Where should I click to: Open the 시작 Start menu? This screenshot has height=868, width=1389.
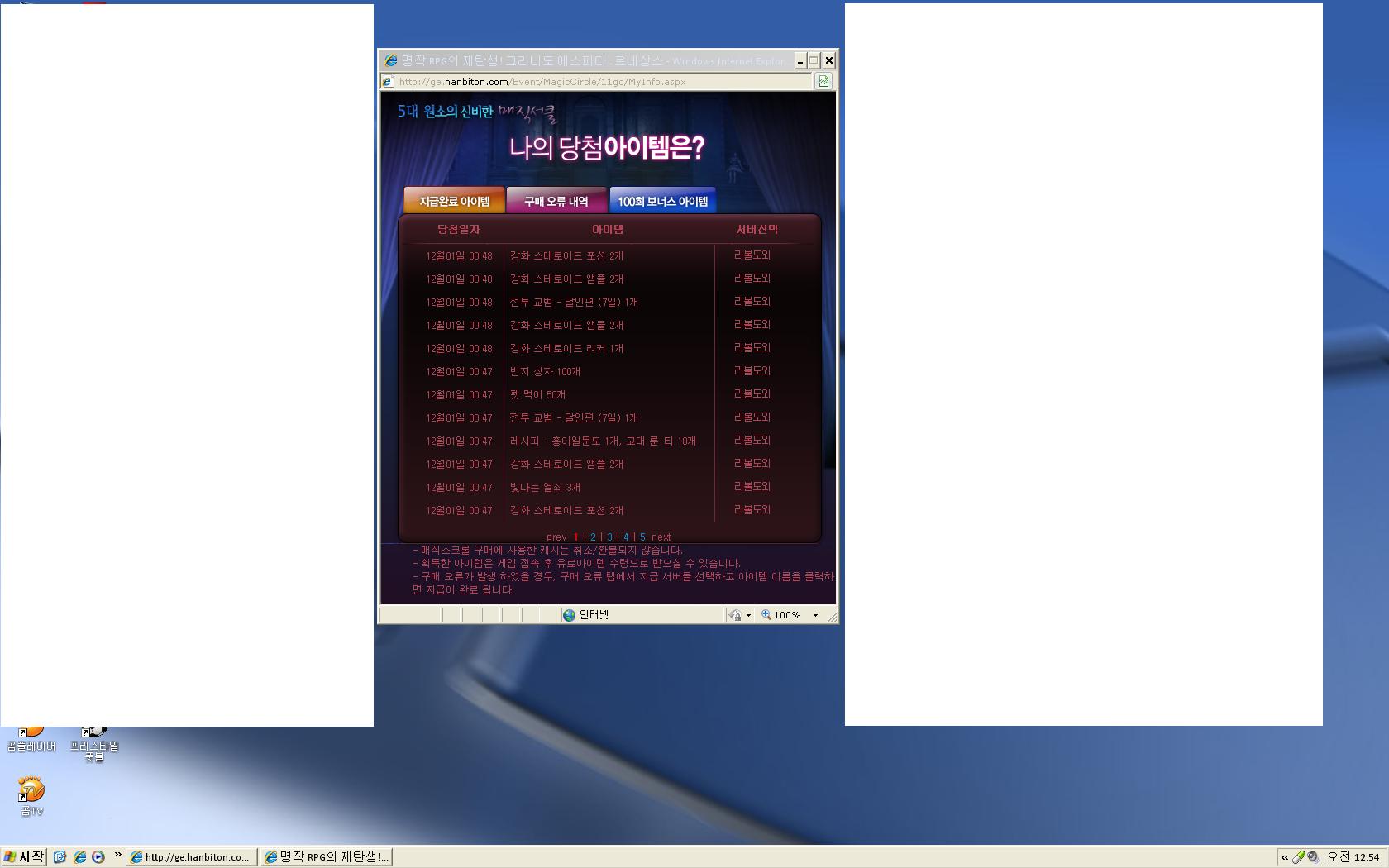pos(24,856)
